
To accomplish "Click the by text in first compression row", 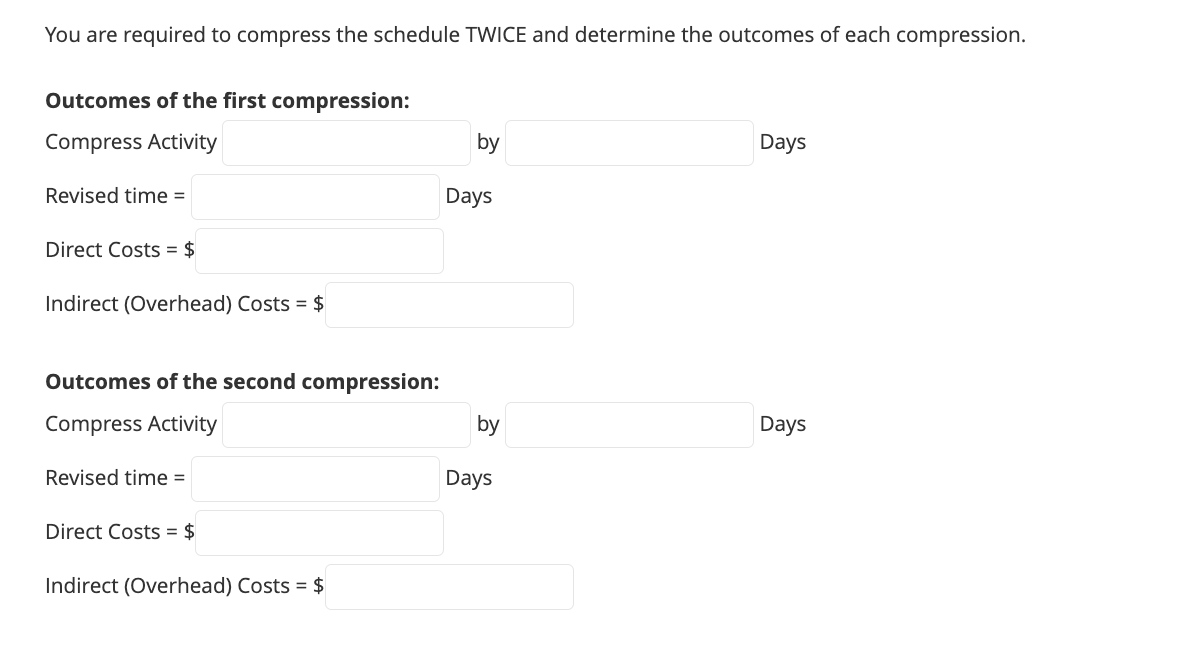I will pos(488,142).
